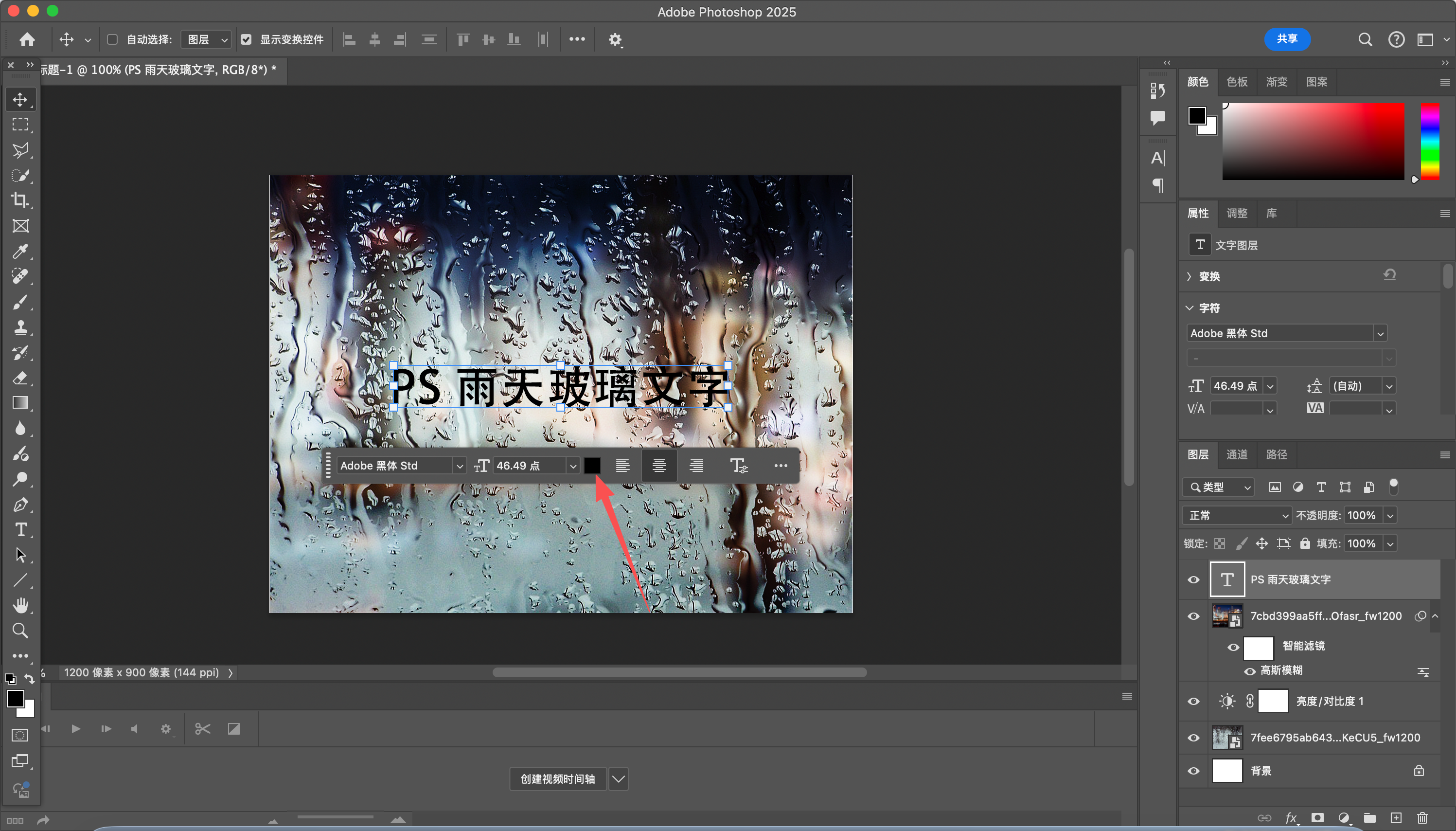Select the Horizontal Type tool

pos(20,530)
